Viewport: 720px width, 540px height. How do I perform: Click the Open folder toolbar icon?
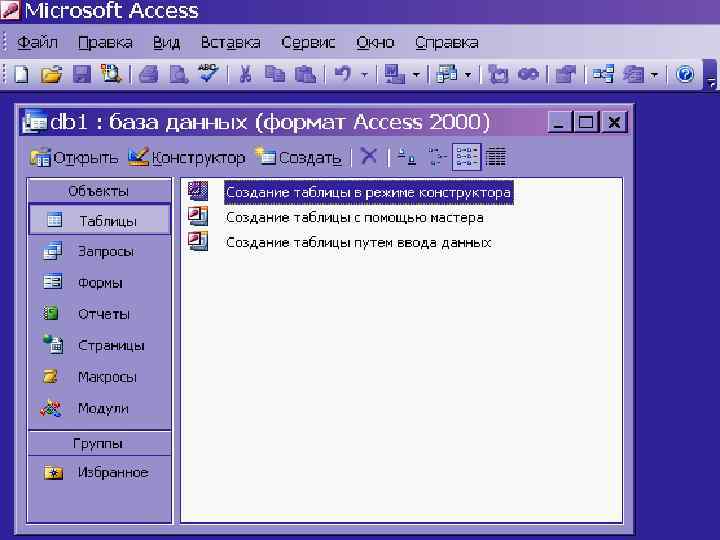click(x=51, y=74)
